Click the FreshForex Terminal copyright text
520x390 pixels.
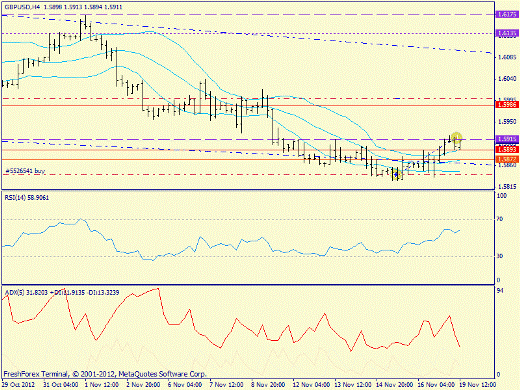pyautogui.click(x=105, y=374)
